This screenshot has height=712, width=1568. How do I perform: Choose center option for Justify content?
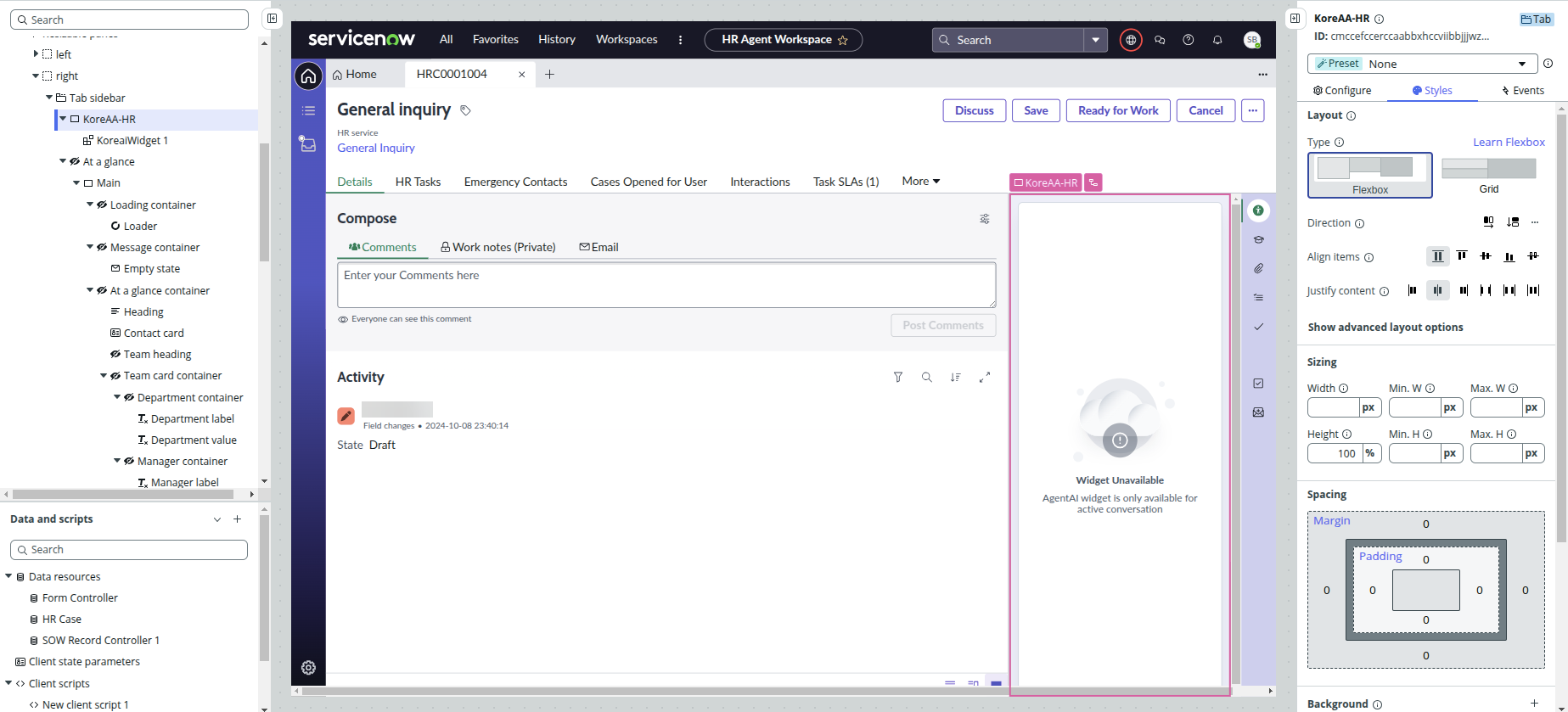point(1437,290)
